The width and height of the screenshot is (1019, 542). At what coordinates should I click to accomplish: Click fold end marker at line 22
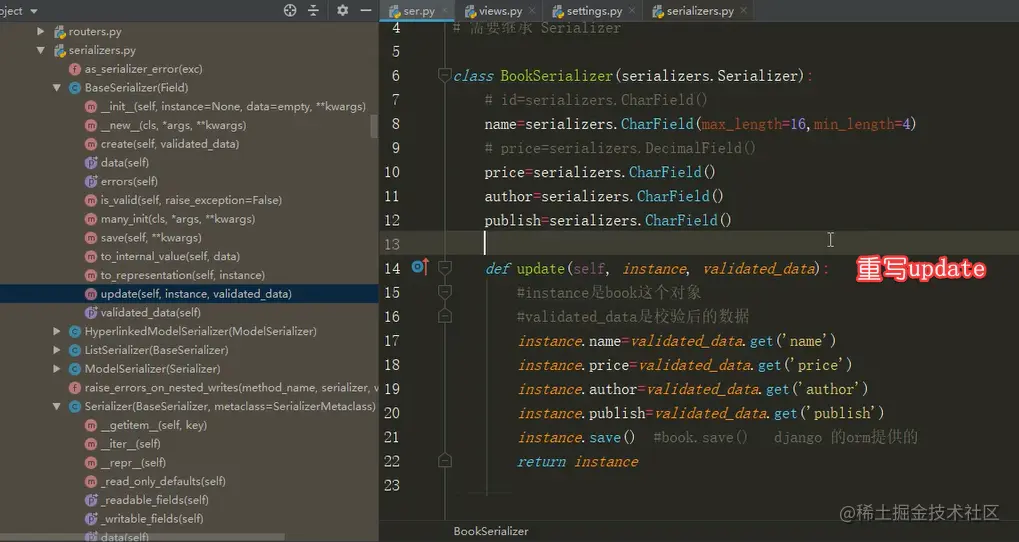pyautogui.click(x=445, y=461)
